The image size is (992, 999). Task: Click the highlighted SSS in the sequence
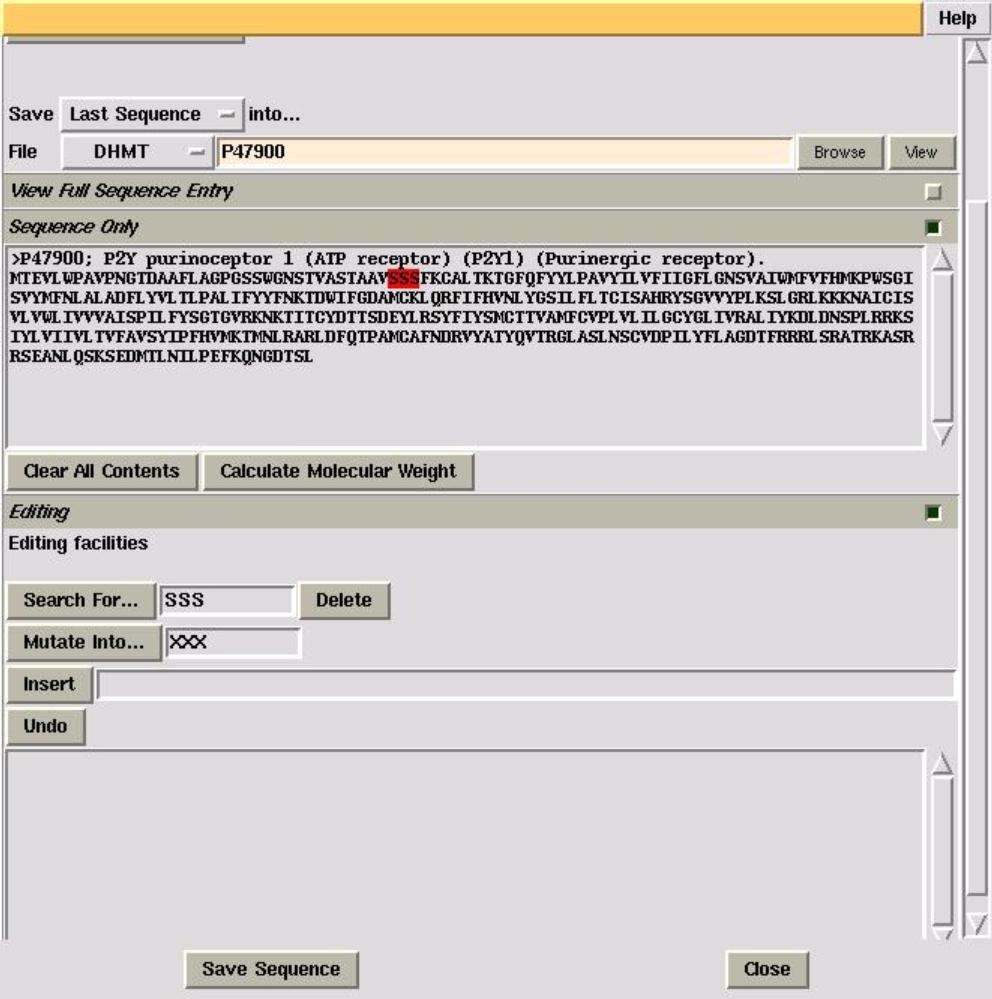pos(403,277)
